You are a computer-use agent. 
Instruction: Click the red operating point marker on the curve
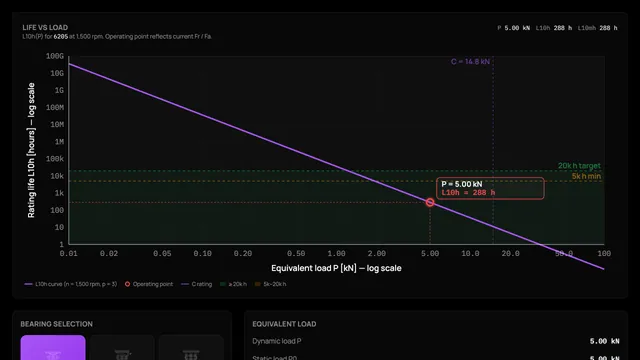tap(430, 202)
